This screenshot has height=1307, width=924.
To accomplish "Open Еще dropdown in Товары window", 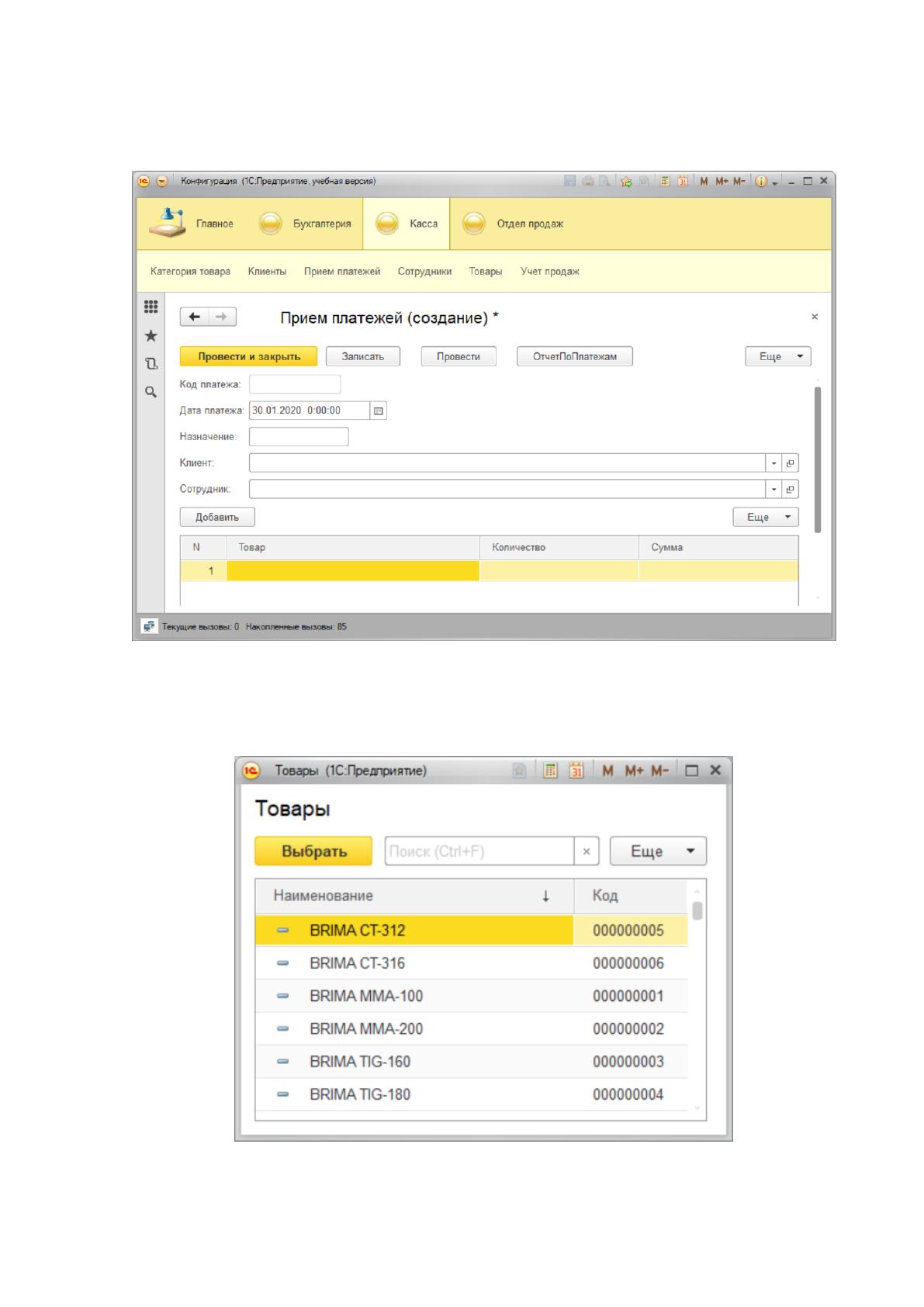I will [658, 851].
